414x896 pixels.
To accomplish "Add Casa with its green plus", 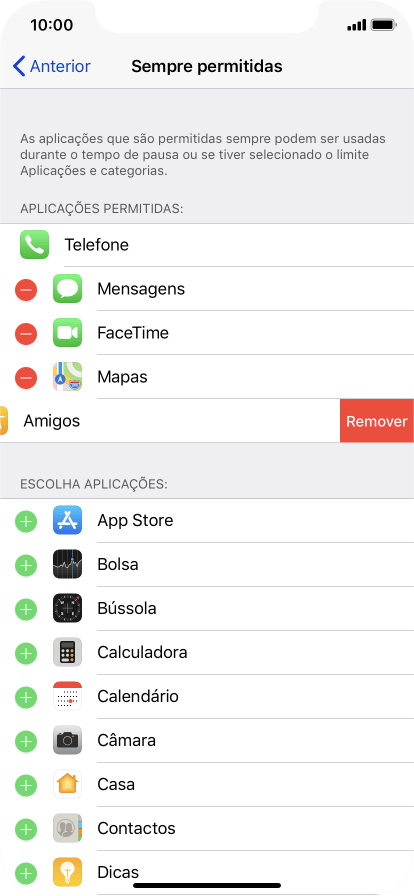I will point(26,785).
